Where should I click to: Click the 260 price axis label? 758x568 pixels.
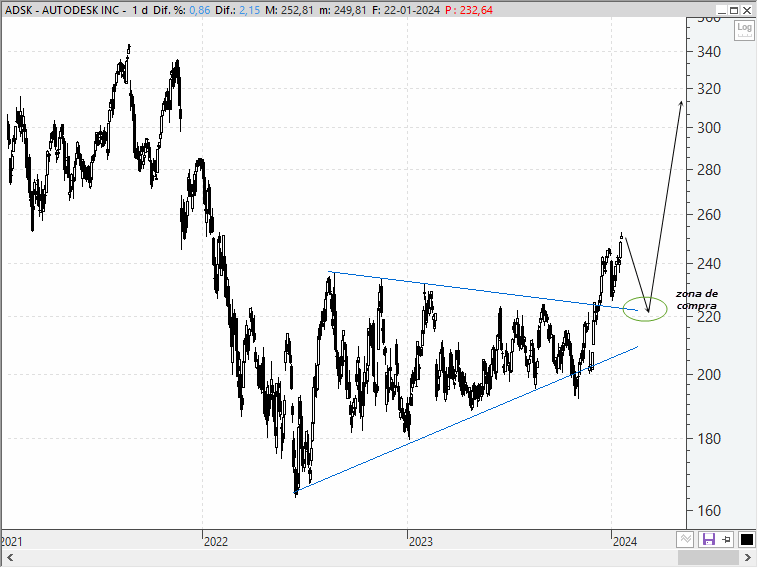(x=709, y=214)
